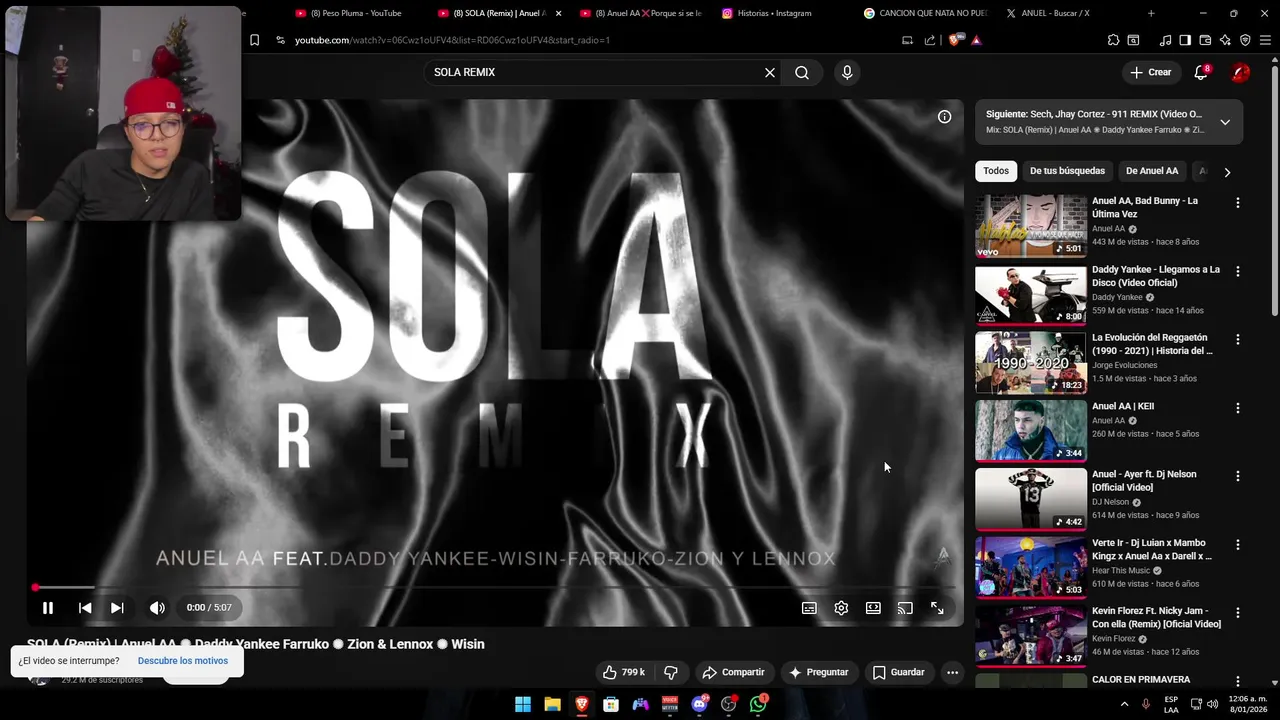Dislike the SOLA Remix video
This screenshot has height=720, width=1280.
671,672
